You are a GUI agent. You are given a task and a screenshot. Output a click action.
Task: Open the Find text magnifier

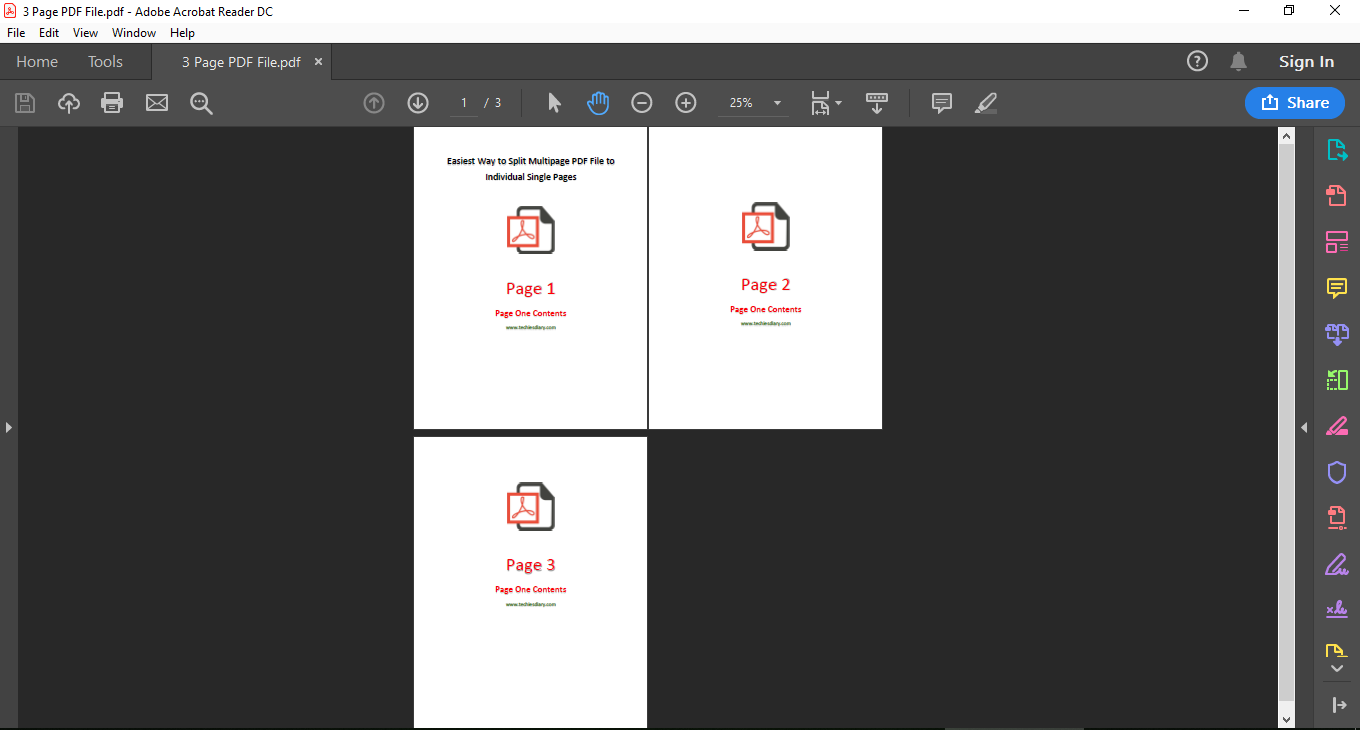202,103
